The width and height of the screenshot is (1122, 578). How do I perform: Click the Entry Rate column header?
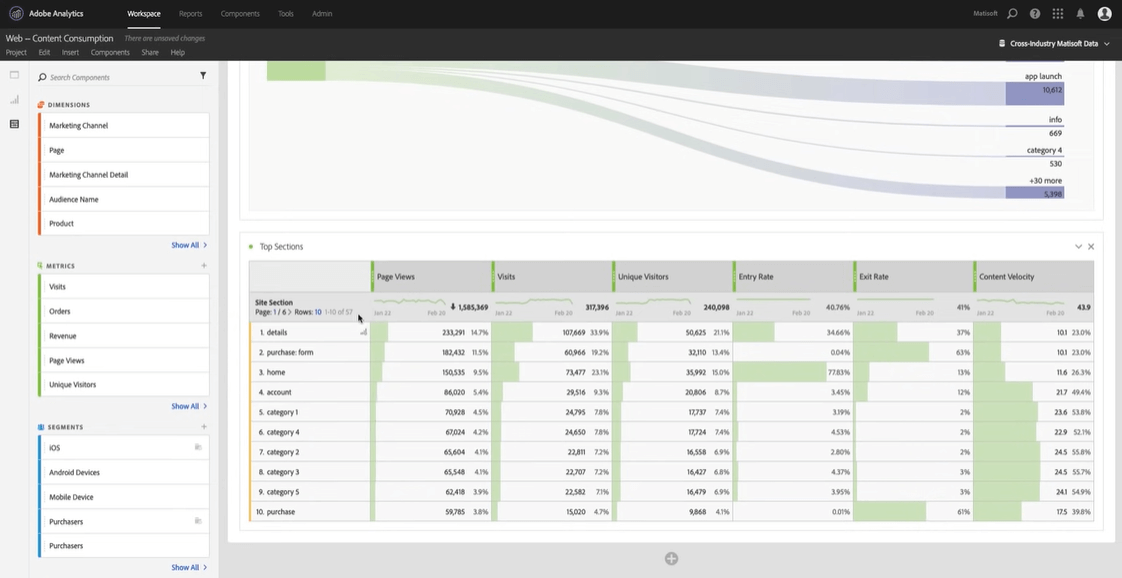(793, 276)
